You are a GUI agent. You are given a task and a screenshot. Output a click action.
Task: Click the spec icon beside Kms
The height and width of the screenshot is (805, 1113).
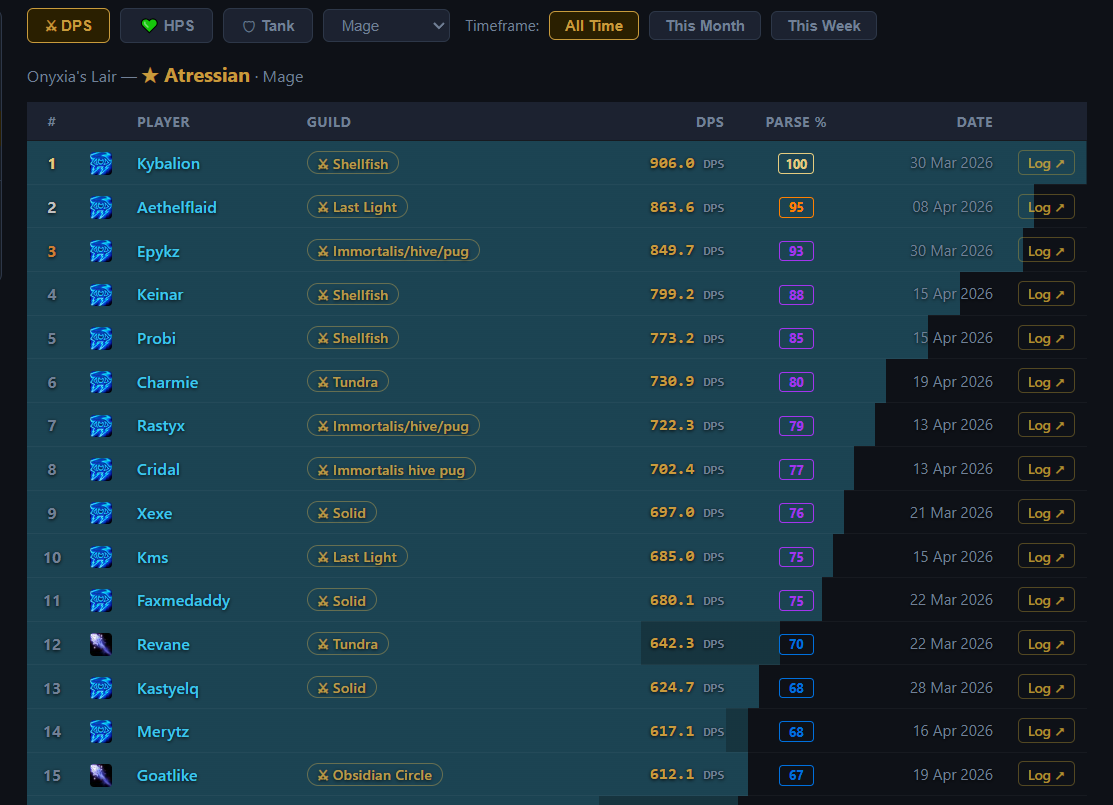pyautogui.click(x=101, y=557)
